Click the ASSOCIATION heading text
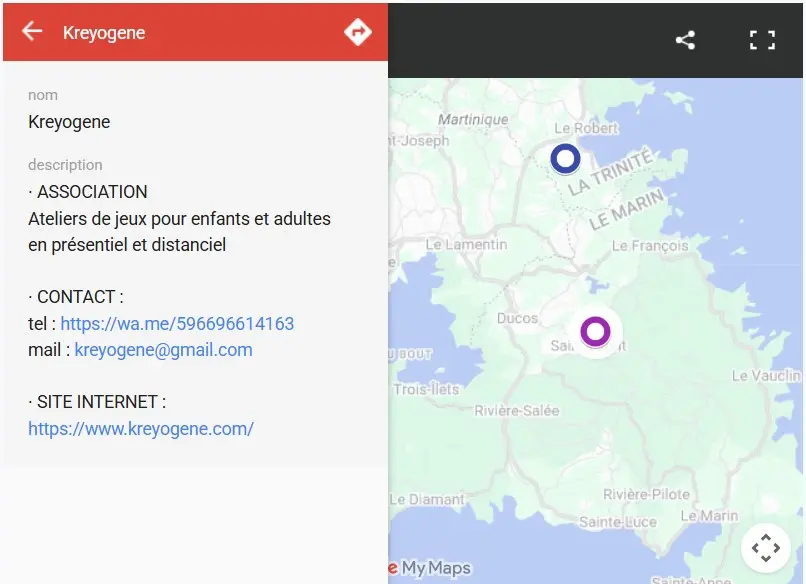The height and width of the screenshot is (584, 806). click(x=92, y=192)
